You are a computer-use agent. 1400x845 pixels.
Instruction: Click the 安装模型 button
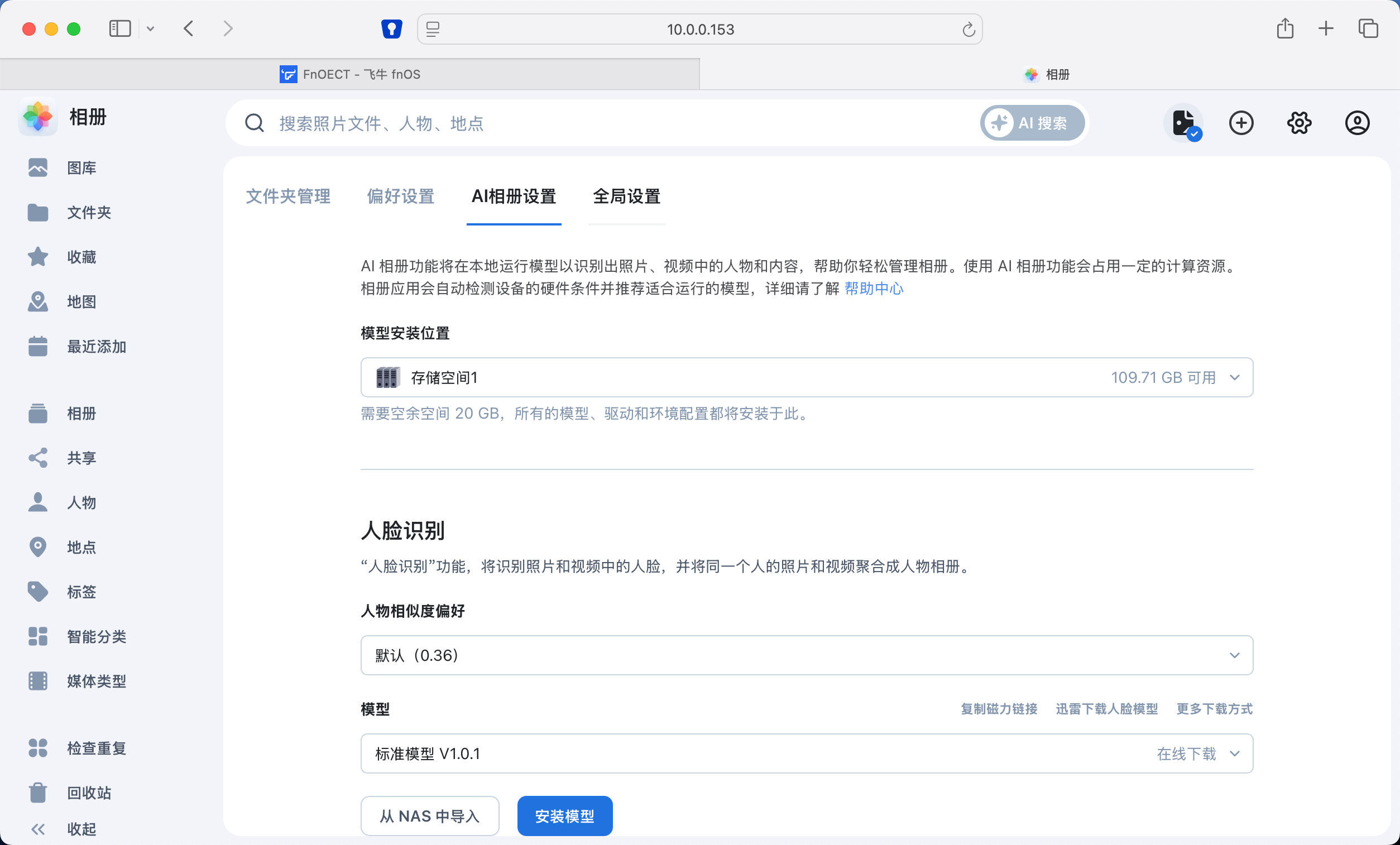564,815
